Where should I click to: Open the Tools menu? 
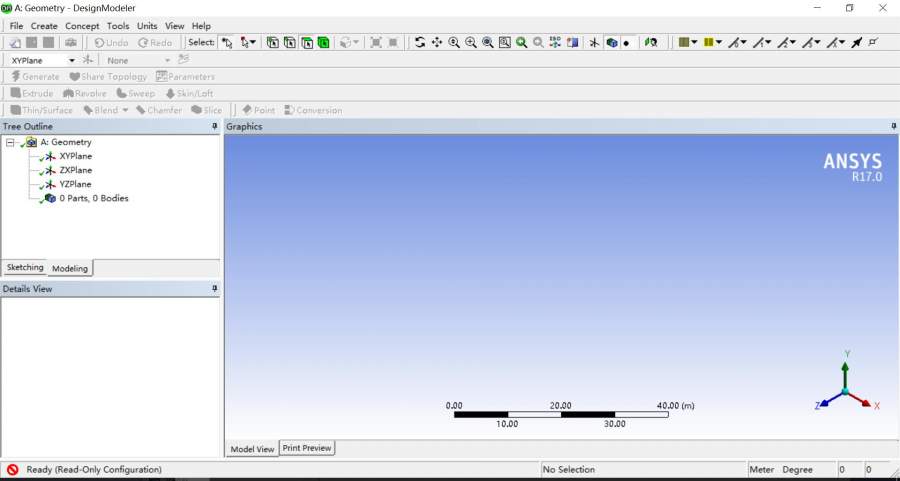pos(118,26)
